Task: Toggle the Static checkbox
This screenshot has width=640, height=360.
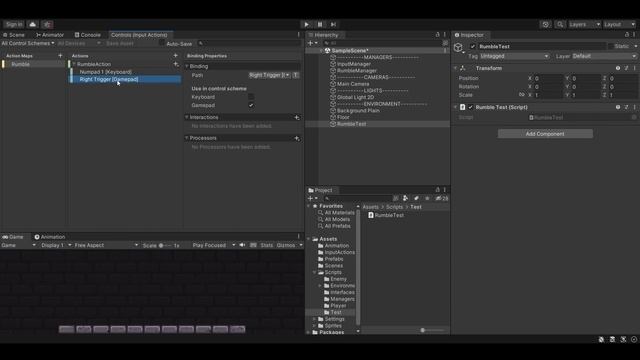Action: click(x=611, y=47)
